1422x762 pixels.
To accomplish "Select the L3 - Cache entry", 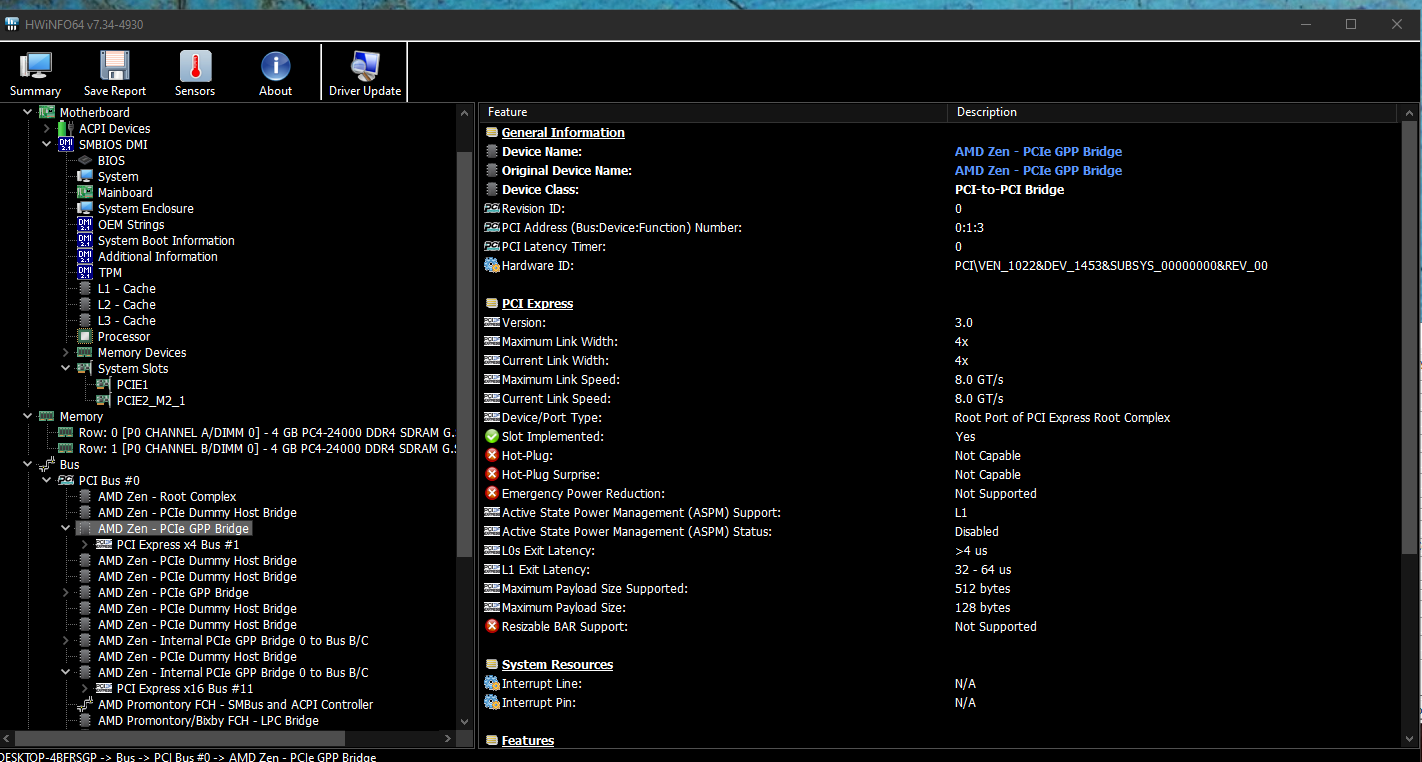I will coord(126,320).
